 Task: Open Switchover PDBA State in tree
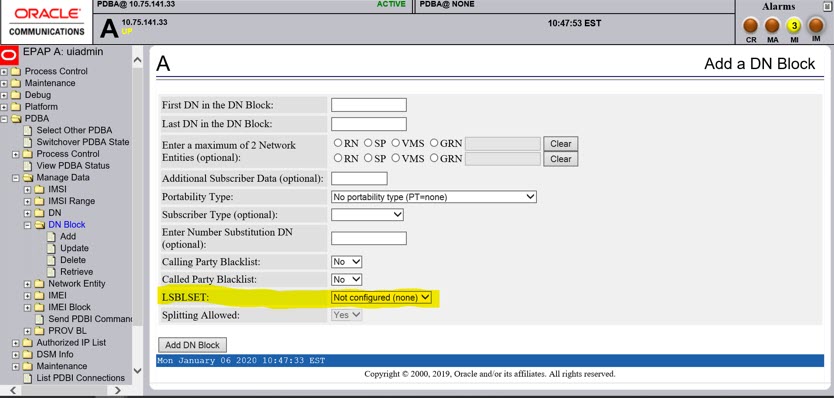(82, 142)
